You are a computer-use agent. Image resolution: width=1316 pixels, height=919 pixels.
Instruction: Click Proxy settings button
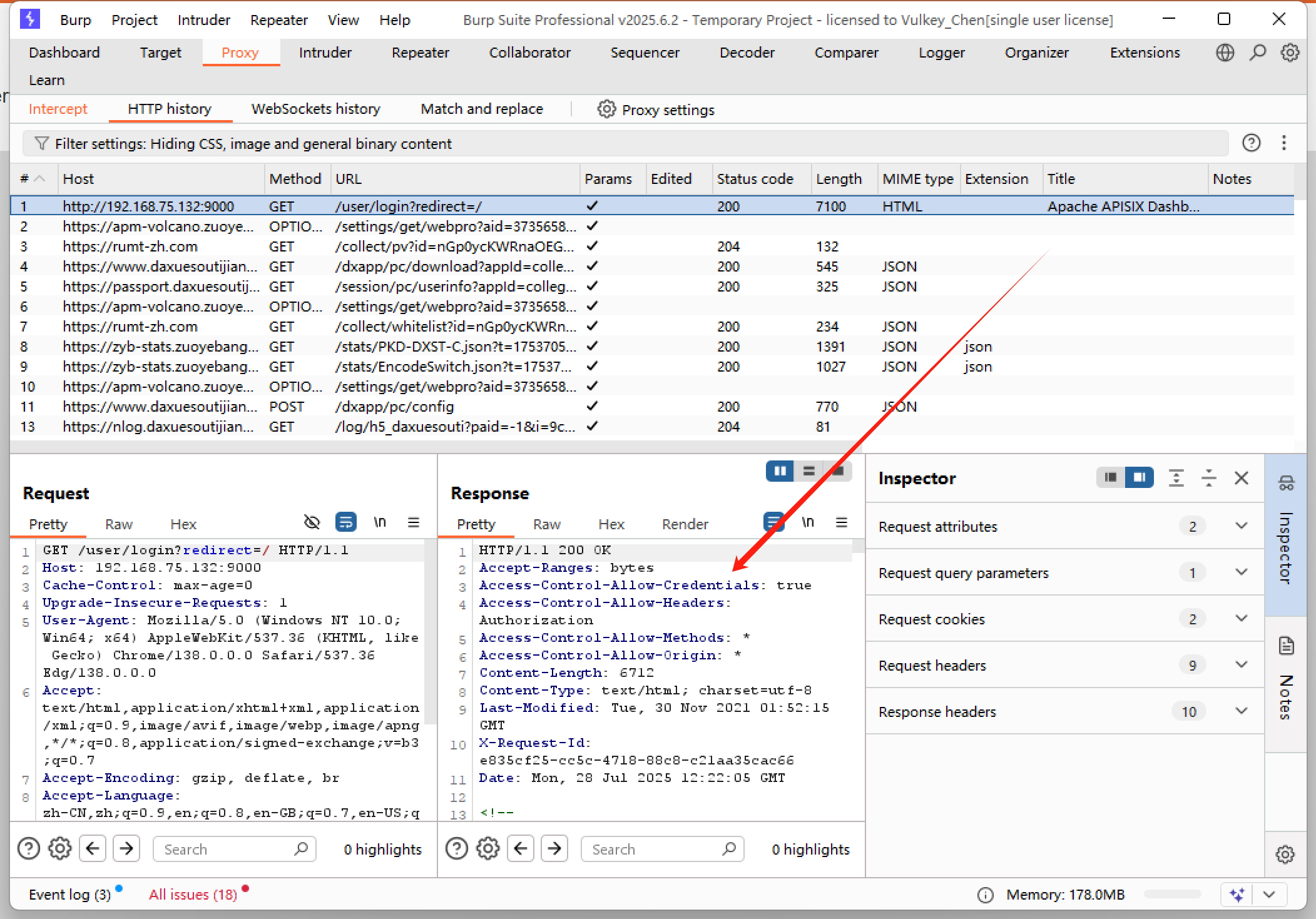[x=656, y=109]
